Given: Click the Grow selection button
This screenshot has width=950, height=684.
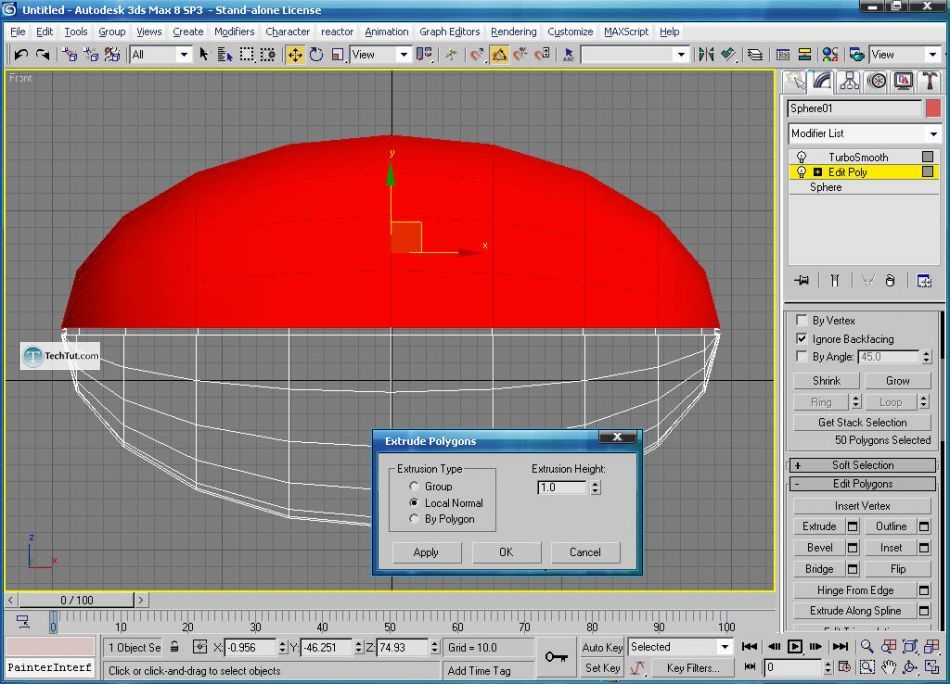Looking at the screenshot, I should [x=898, y=380].
